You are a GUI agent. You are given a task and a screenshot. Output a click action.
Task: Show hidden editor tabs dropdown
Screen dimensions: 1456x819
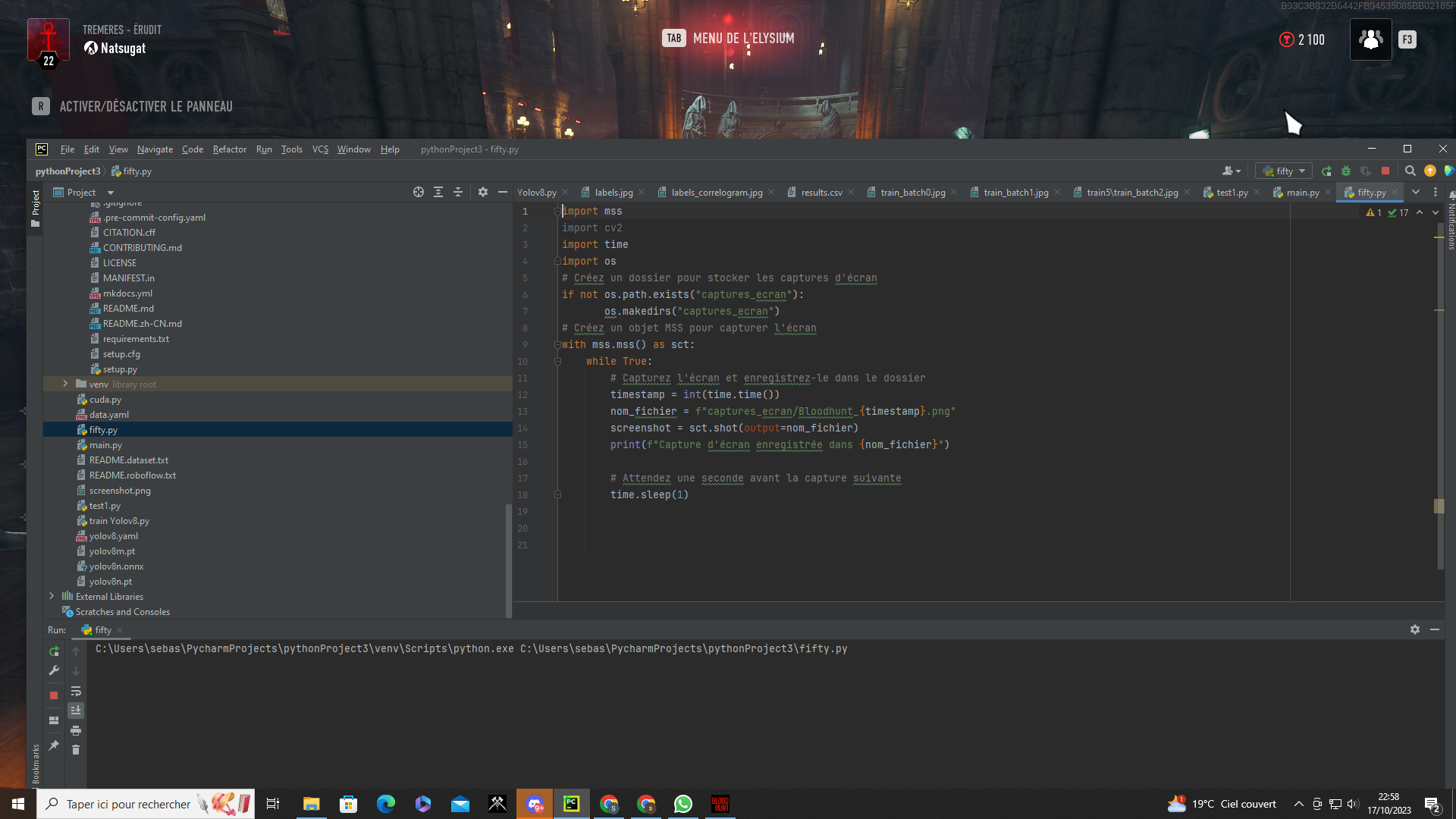1416,193
